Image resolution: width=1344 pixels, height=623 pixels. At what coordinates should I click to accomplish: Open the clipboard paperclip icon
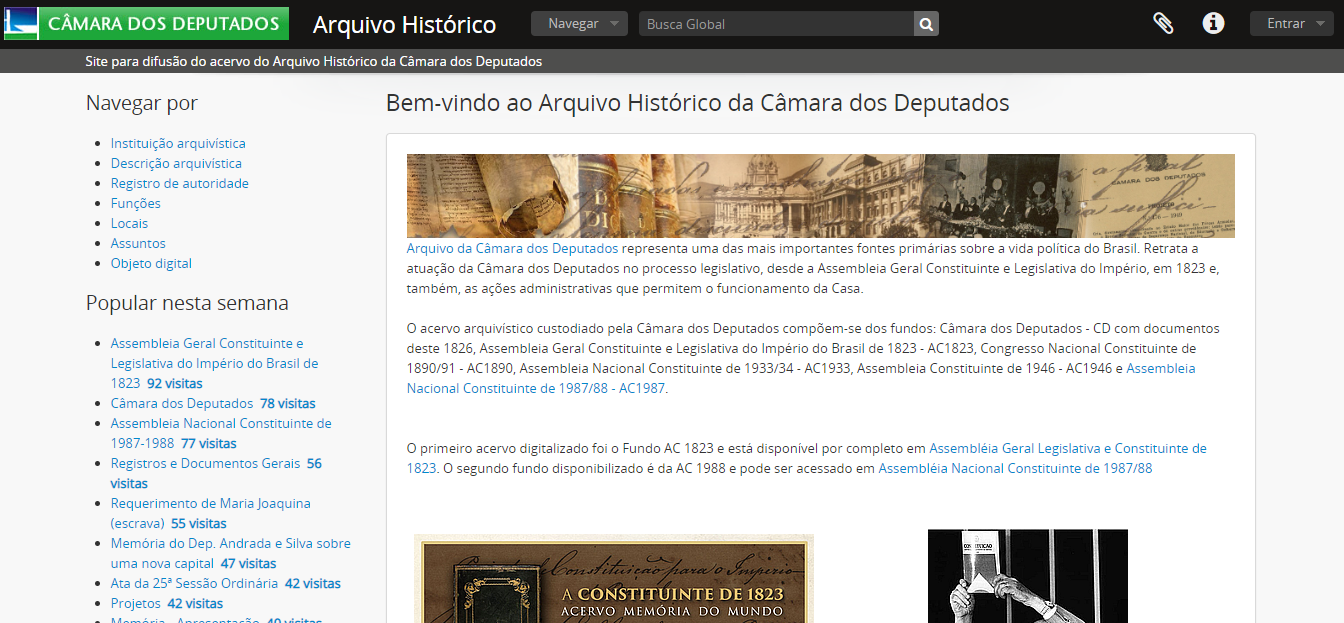pos(1163,23)
